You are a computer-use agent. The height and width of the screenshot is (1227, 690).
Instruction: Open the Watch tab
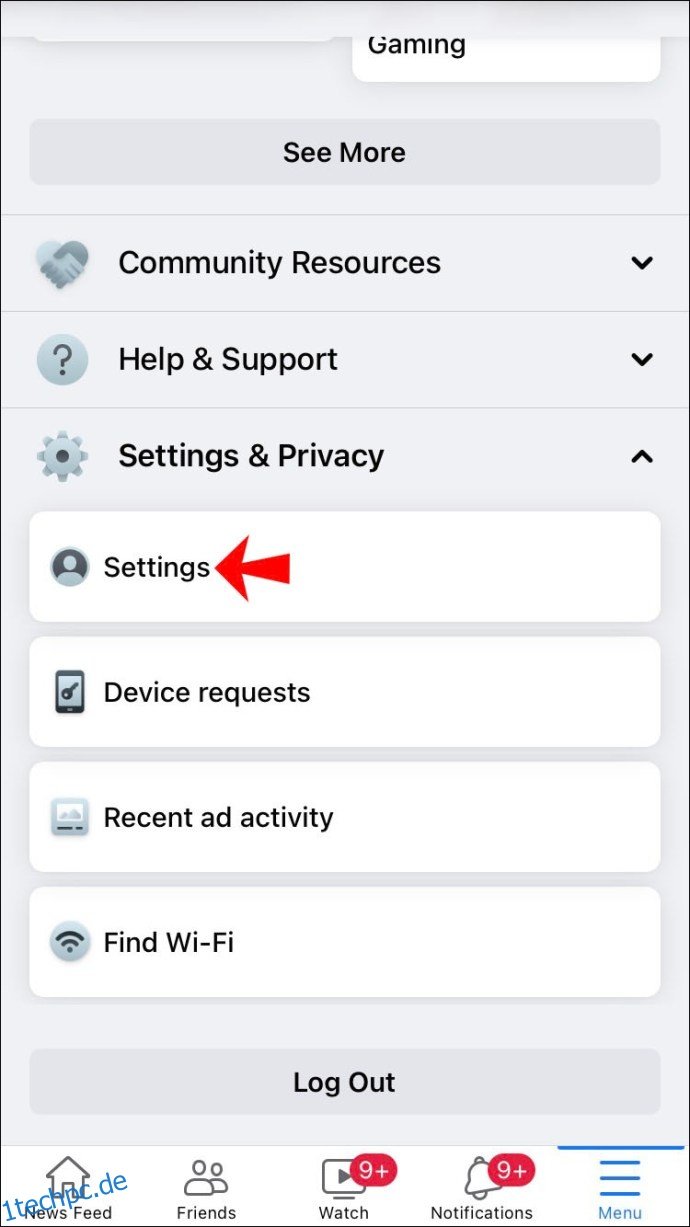click(x=344, y=1188)
